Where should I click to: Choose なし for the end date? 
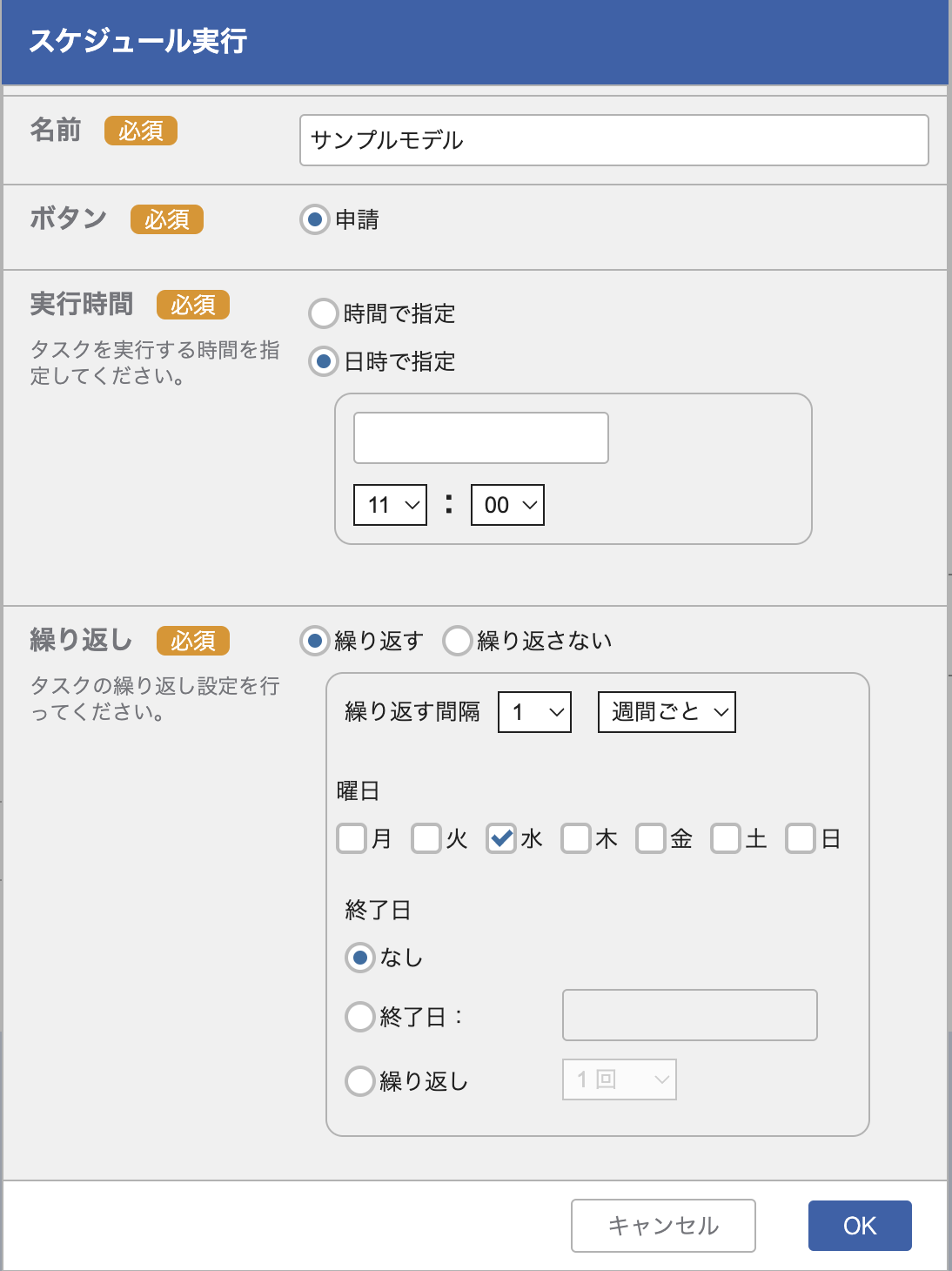point(359,957)
